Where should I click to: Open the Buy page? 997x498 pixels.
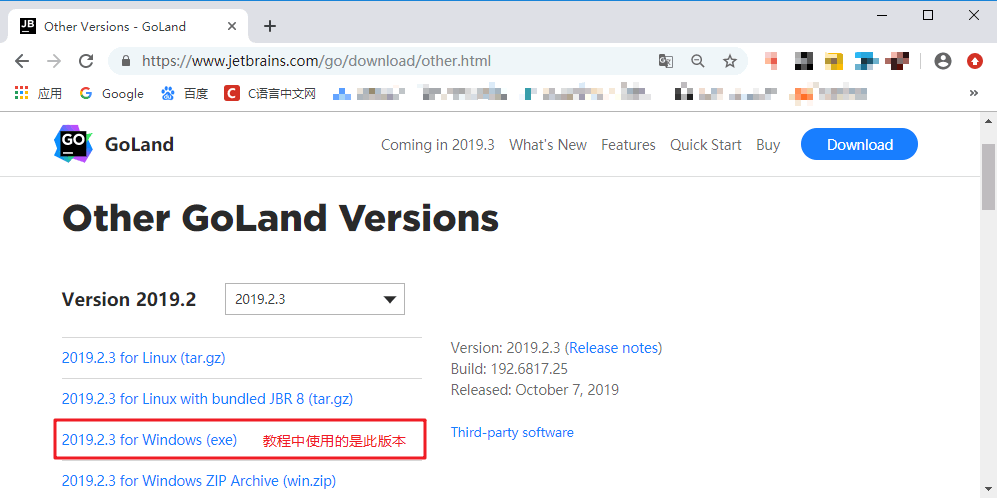point(768,145)
